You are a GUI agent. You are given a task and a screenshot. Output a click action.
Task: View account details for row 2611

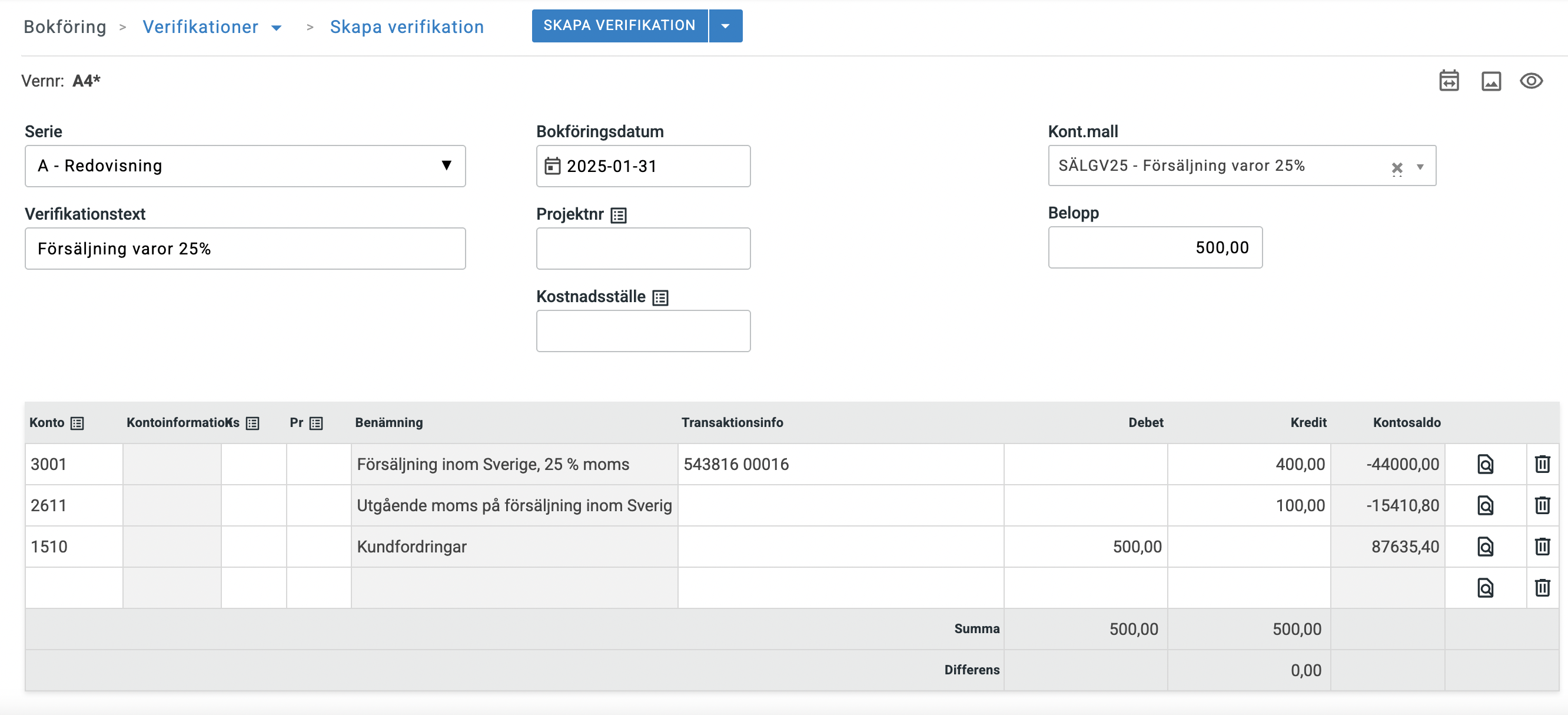1485,505
